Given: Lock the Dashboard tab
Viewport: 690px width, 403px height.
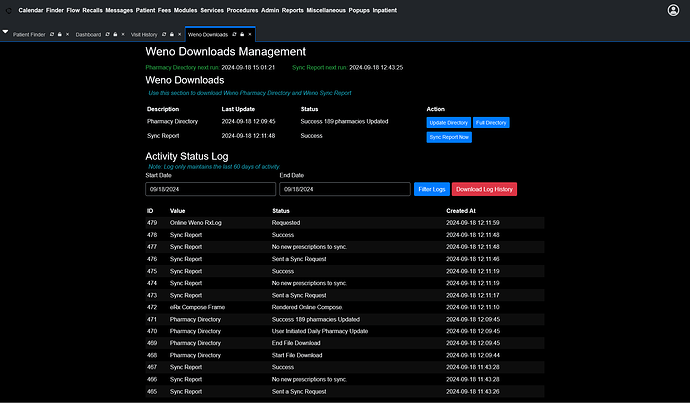Looking at the screenshot, I should pyautogui.click(x=115, y=34).
